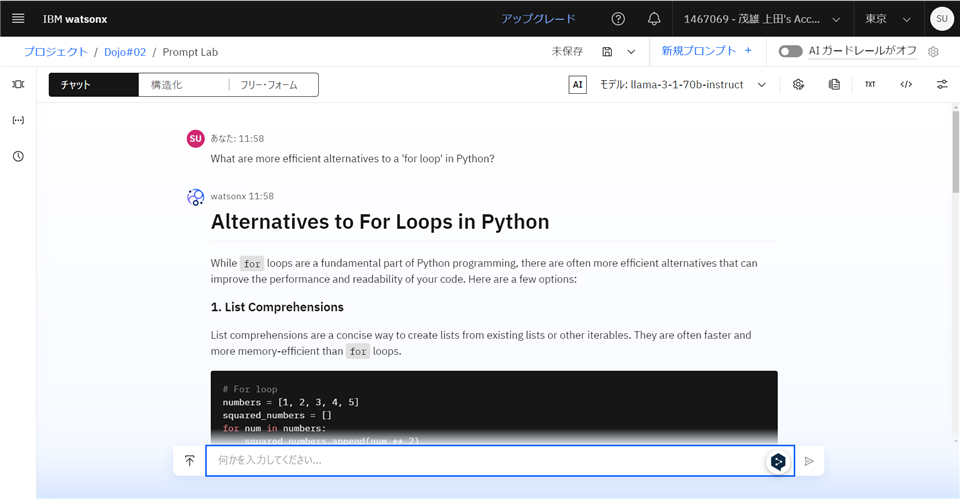Viewport: 960px width, 499px height.
Task: Show the prompt text with TXT icon
Action: (x=870, y=84)
